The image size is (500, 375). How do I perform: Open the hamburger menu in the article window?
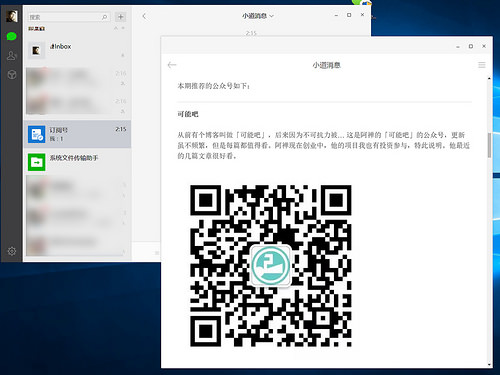pos(482,65)
